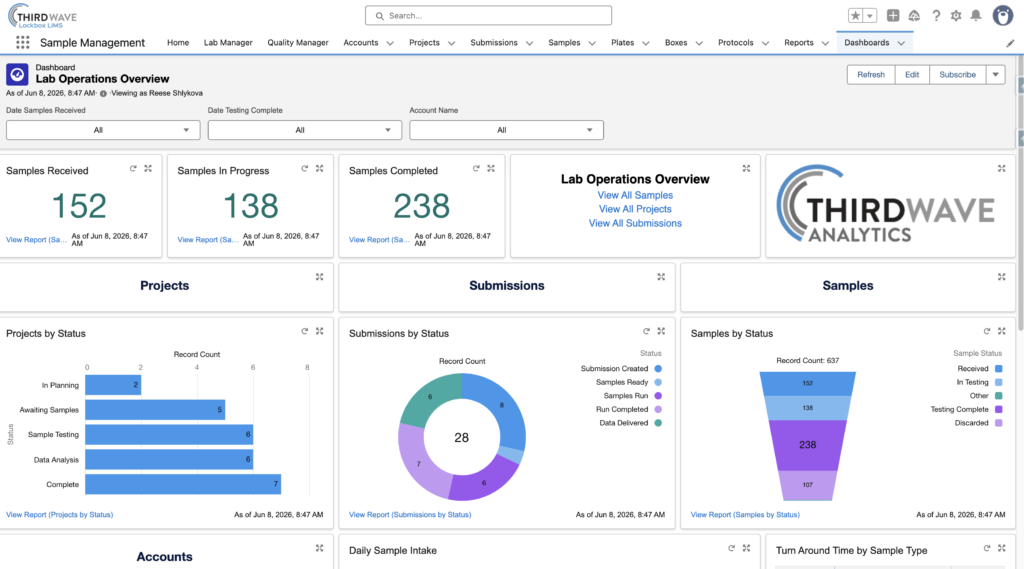Click the edit navigation pencil icon
Screen dimensions: 1024x569
(1010, 43)
